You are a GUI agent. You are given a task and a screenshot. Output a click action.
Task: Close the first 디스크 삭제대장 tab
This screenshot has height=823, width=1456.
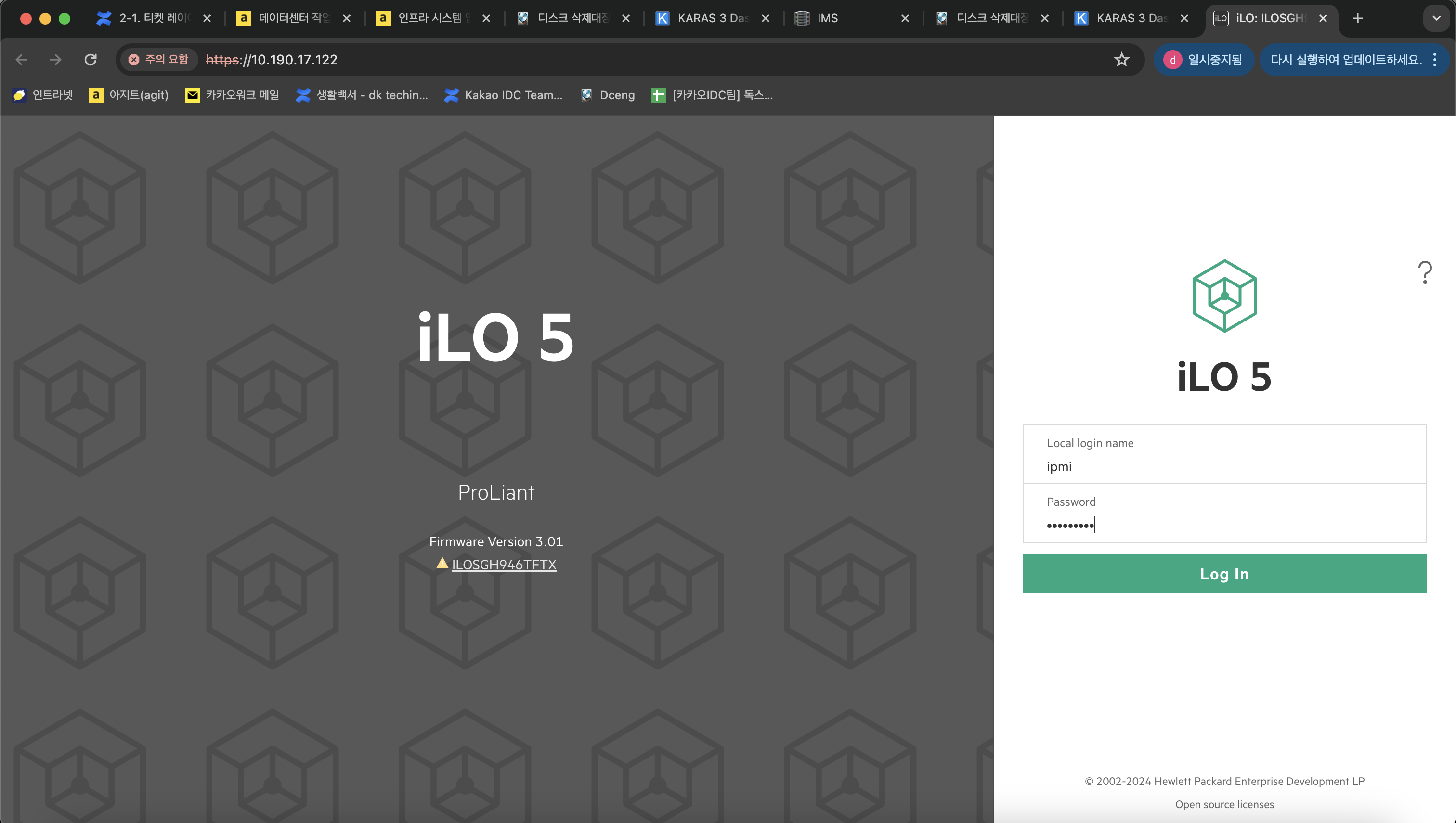point(626,18)
